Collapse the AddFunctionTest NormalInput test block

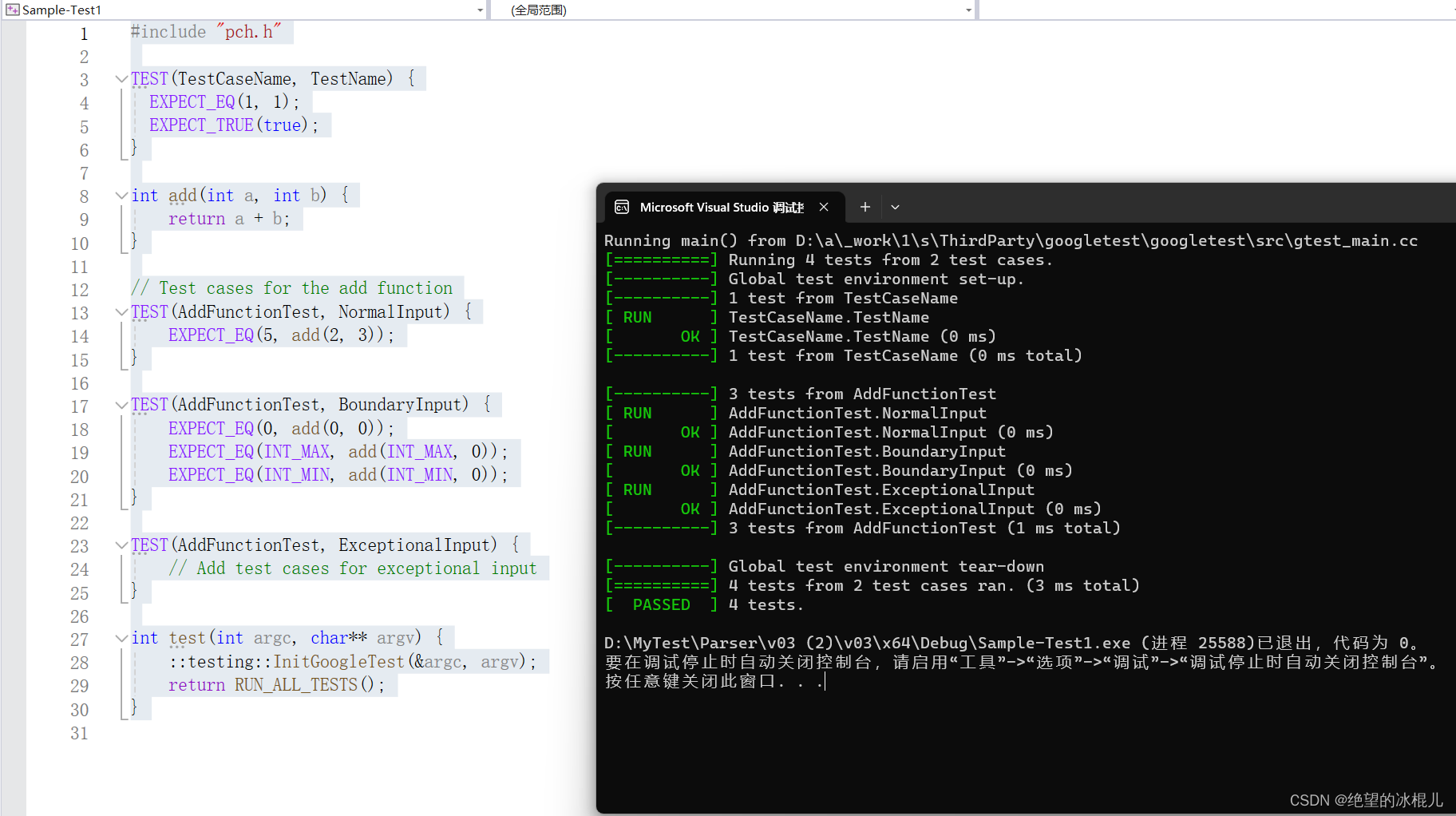click(x=121, y=312)
